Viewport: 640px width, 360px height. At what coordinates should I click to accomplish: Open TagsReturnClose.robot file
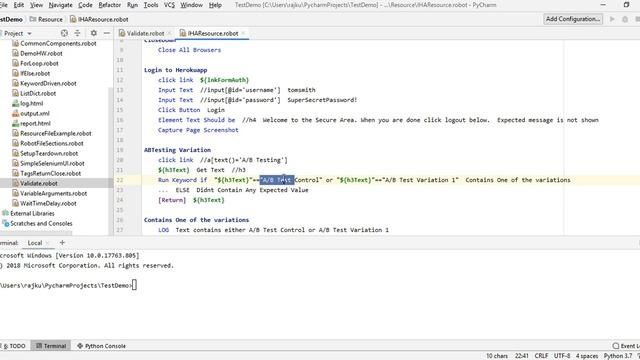click(x=50, y=173)
